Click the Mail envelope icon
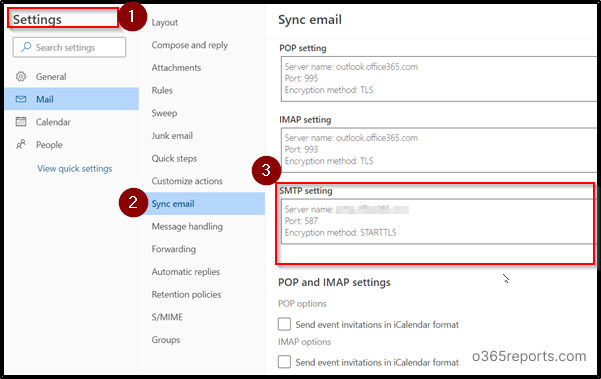Viewport: 601px width, 379px height. click(x=21, y=99)
